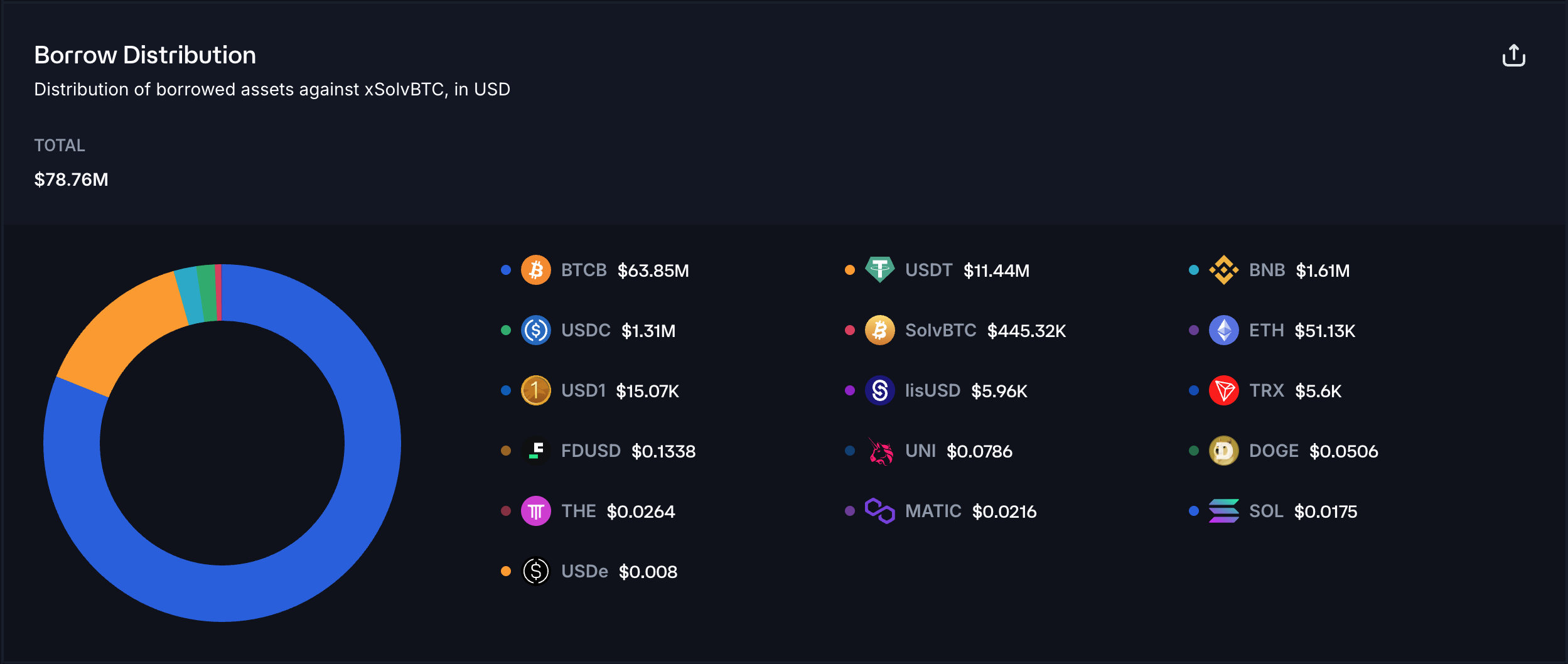Click the USDe legend entry
Screen dimensions: 1568x664
click(589, 571)
